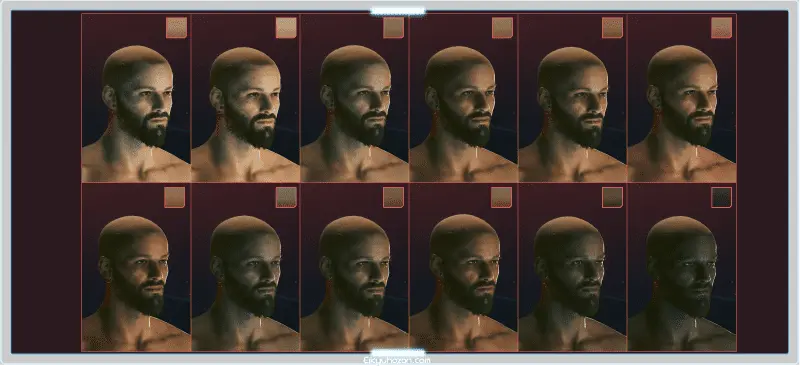Click the lightest-skinned character portrait, first in top row
This screenshot has height=366, width=800.
tap(136, 98)
